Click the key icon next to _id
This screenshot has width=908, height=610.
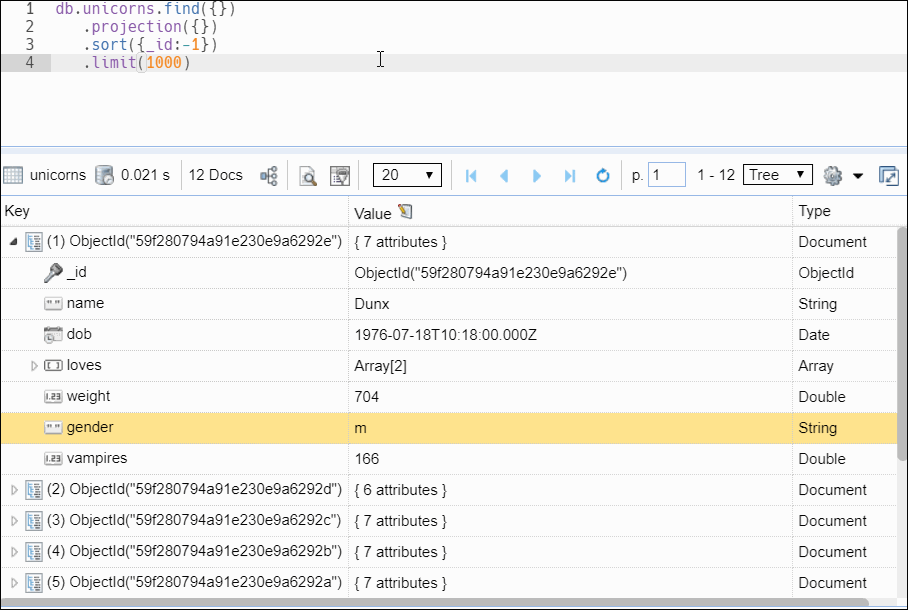[x=53, y=272]
